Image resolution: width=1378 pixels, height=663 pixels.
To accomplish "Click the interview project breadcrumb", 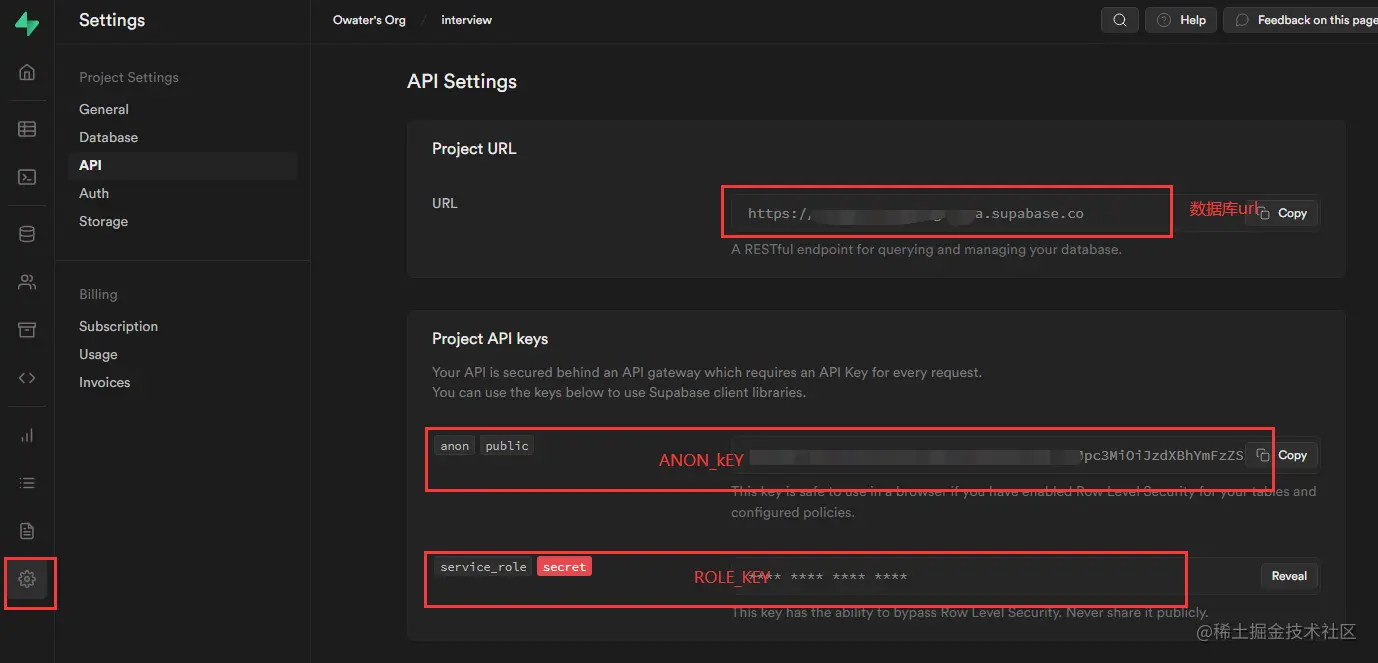I will pyautogui.click(x=466, y=20).
